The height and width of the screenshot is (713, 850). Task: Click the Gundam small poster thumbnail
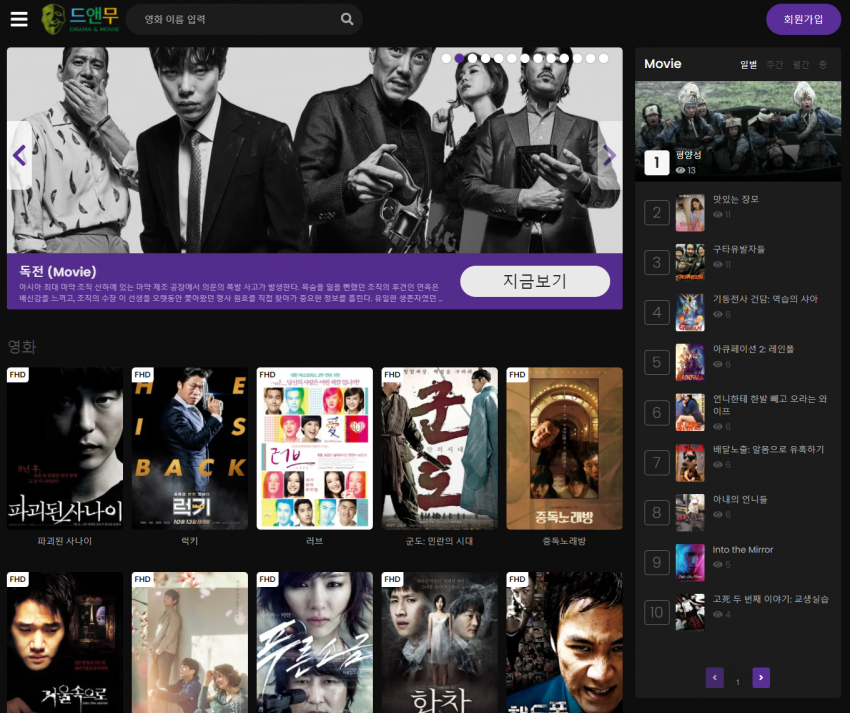pos(690,312)
